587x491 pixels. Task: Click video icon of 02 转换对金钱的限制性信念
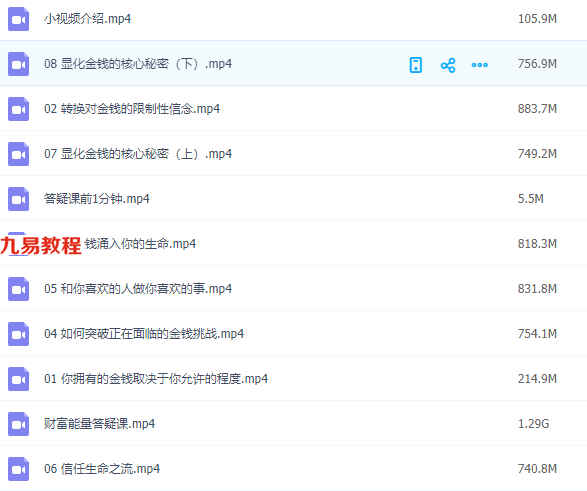click(x=18, y=109)
